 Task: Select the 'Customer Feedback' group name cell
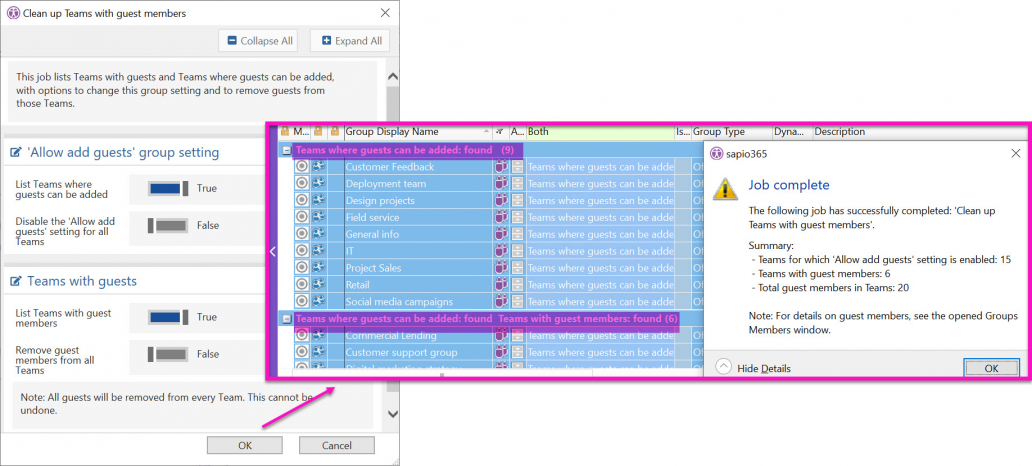(419, 167)
